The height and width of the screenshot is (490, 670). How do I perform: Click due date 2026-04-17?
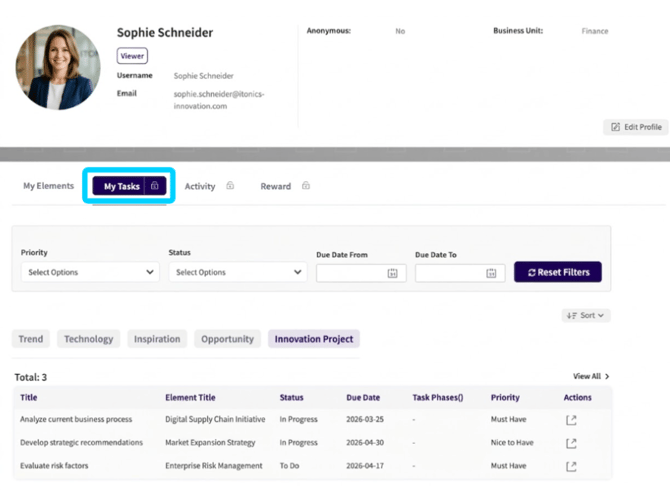pyautogui.click(x=365, y=465)
